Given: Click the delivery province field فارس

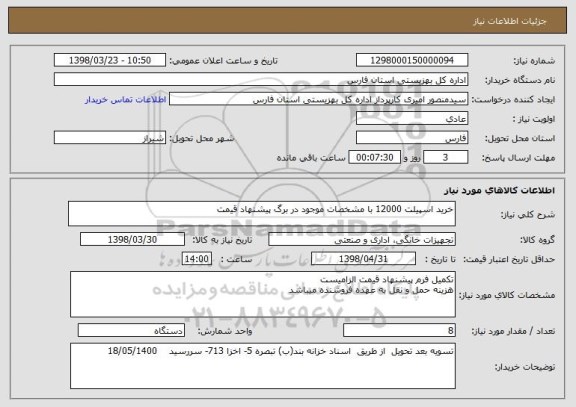Looking at the screenshot, I should [412, 138].
